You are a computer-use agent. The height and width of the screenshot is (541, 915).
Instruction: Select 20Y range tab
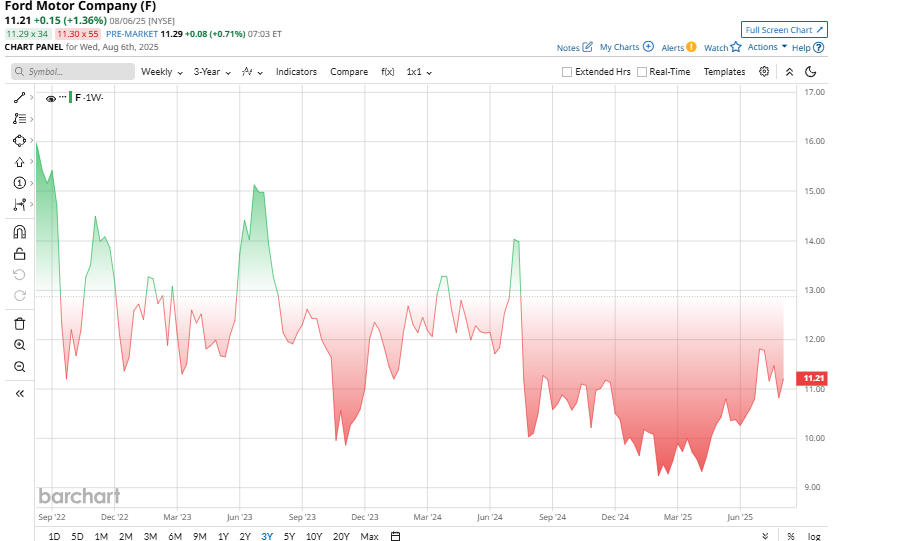[341, 536]
